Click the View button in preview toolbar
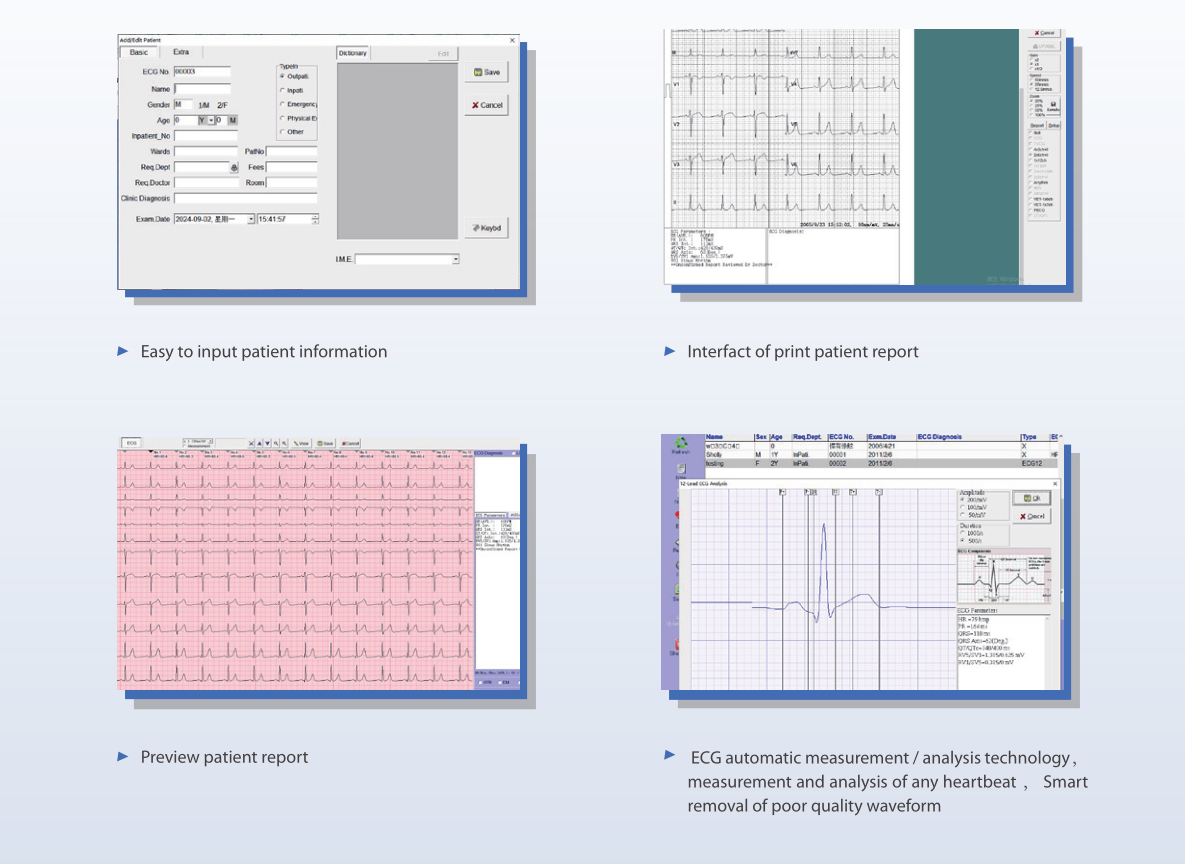This screenshot has width=1185, height=864. click(x=301, y=443)
